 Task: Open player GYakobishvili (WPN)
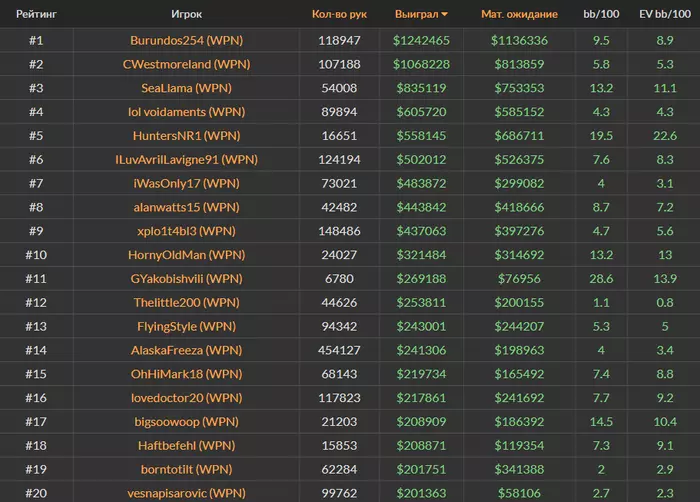187,279
